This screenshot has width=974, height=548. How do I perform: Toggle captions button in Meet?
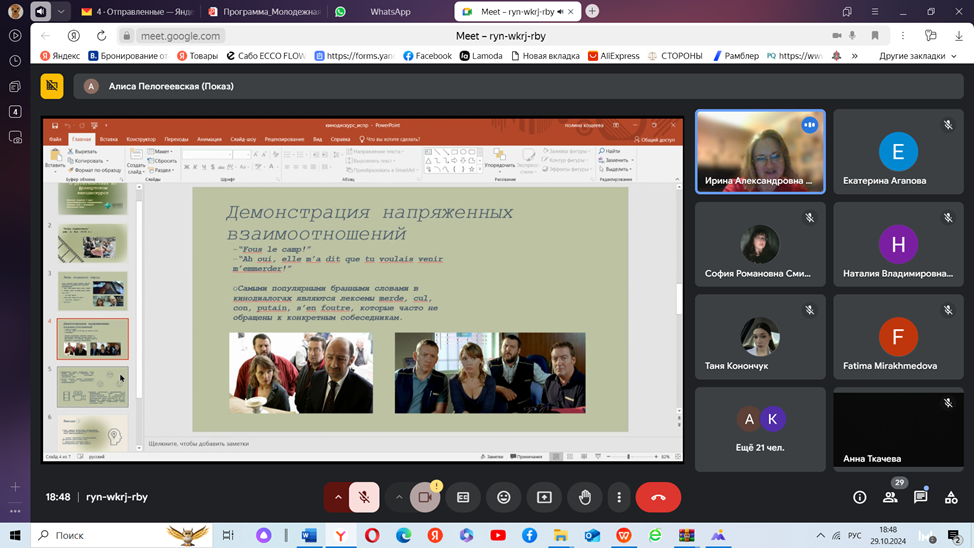(x=463, y=497)
